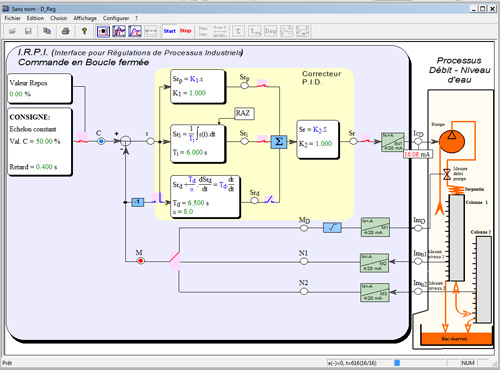Click the Srd output measurement node
The height and width of the screenshot is (370, 500).
click(x=255, y=201)
